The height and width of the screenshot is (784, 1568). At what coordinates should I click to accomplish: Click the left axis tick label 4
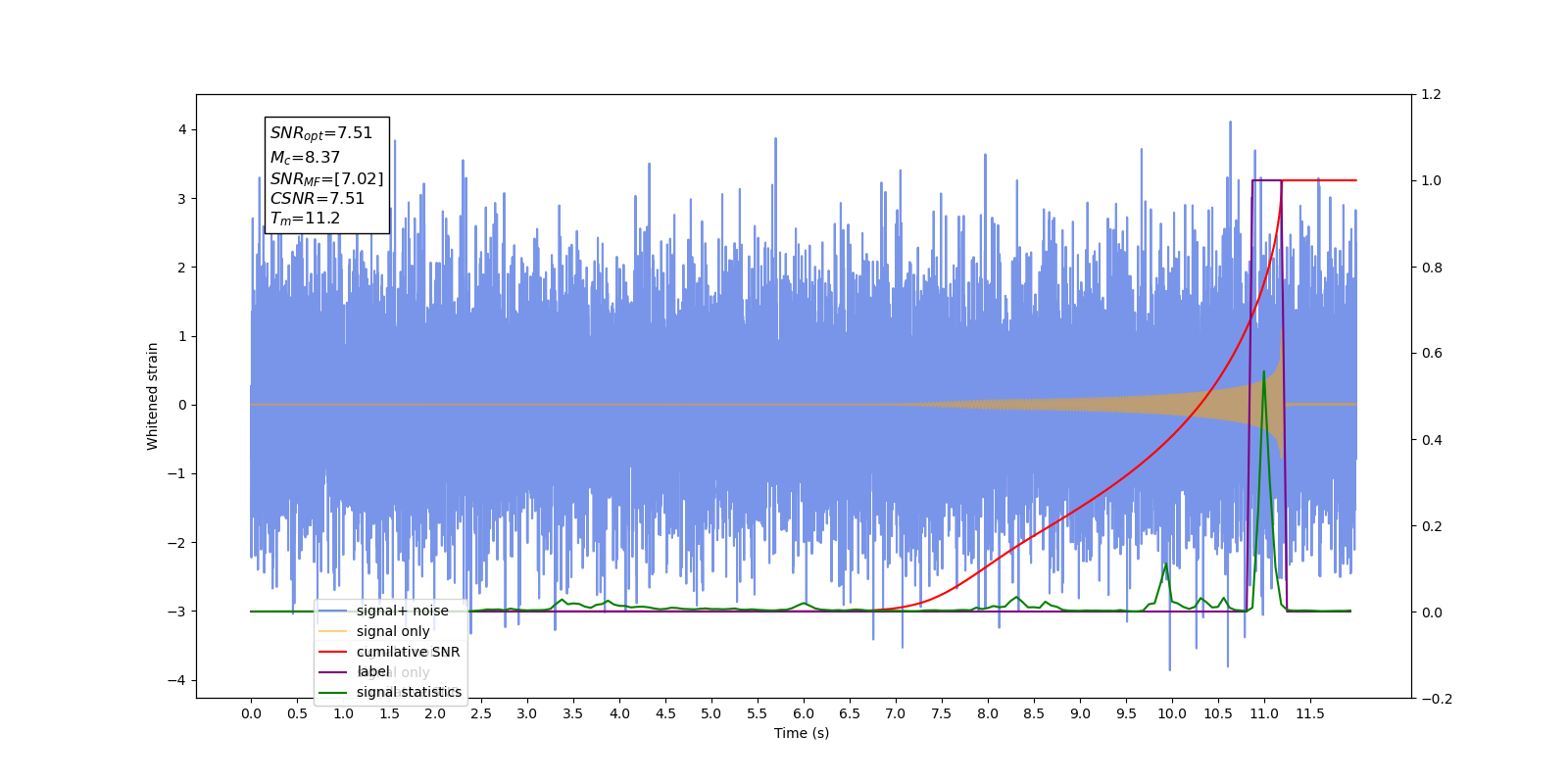click(x=182, y=129)
